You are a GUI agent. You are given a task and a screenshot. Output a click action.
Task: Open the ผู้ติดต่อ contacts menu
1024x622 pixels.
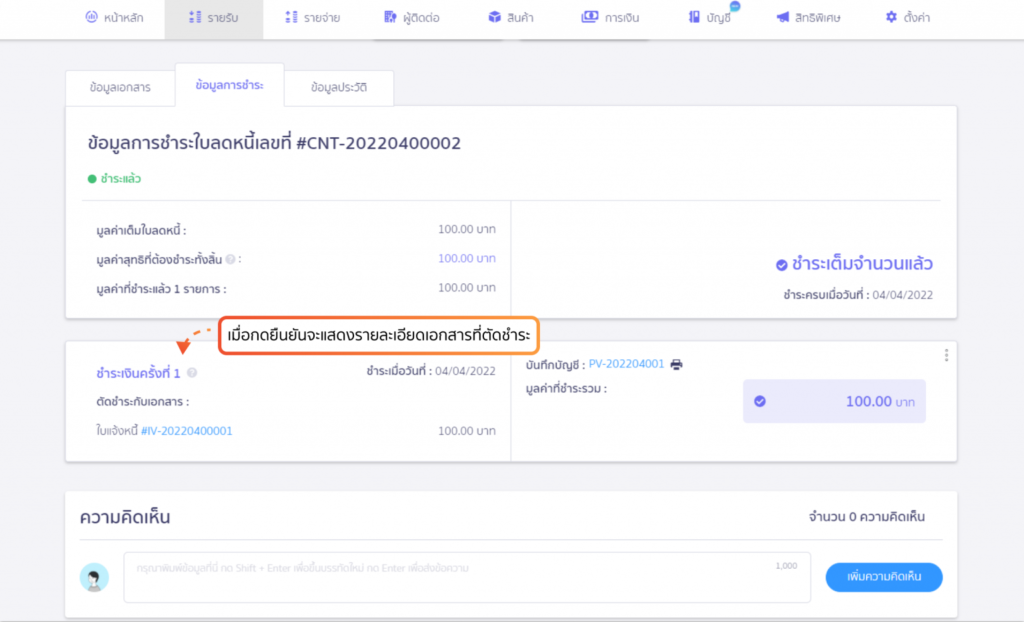pyautogui.click(x=411, y=18)
